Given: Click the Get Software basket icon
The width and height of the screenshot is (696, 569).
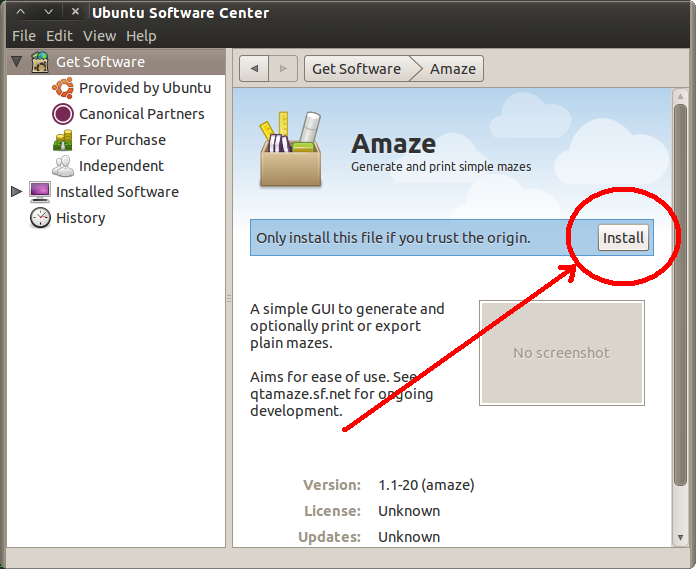Looking at the screenshot, I should coord(40,62).
